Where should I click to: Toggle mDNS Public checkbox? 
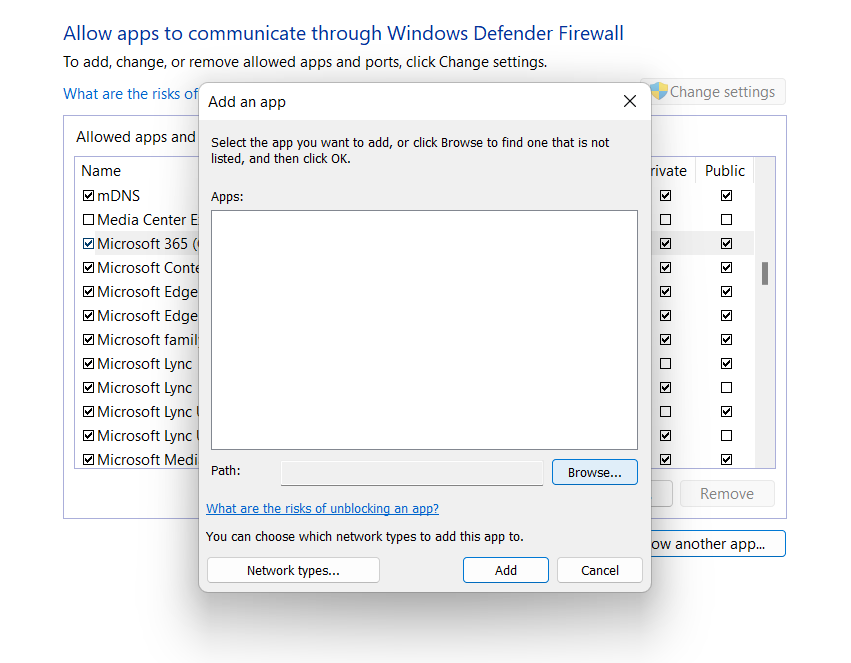(726, 195)
